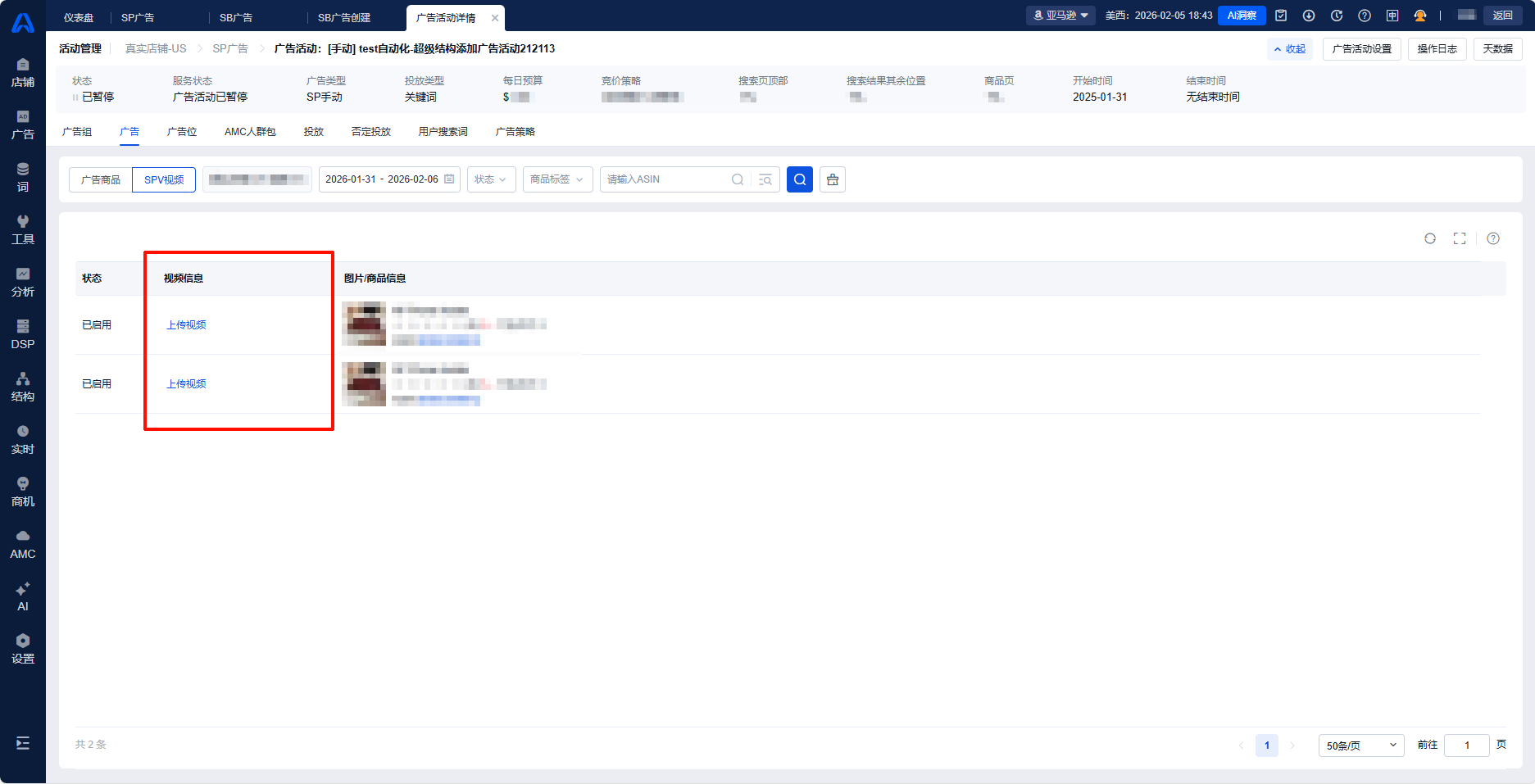Viewport: 1535px width, 784px height.
Task: Open the 否定投放 tab
Action: click(370, 132)
